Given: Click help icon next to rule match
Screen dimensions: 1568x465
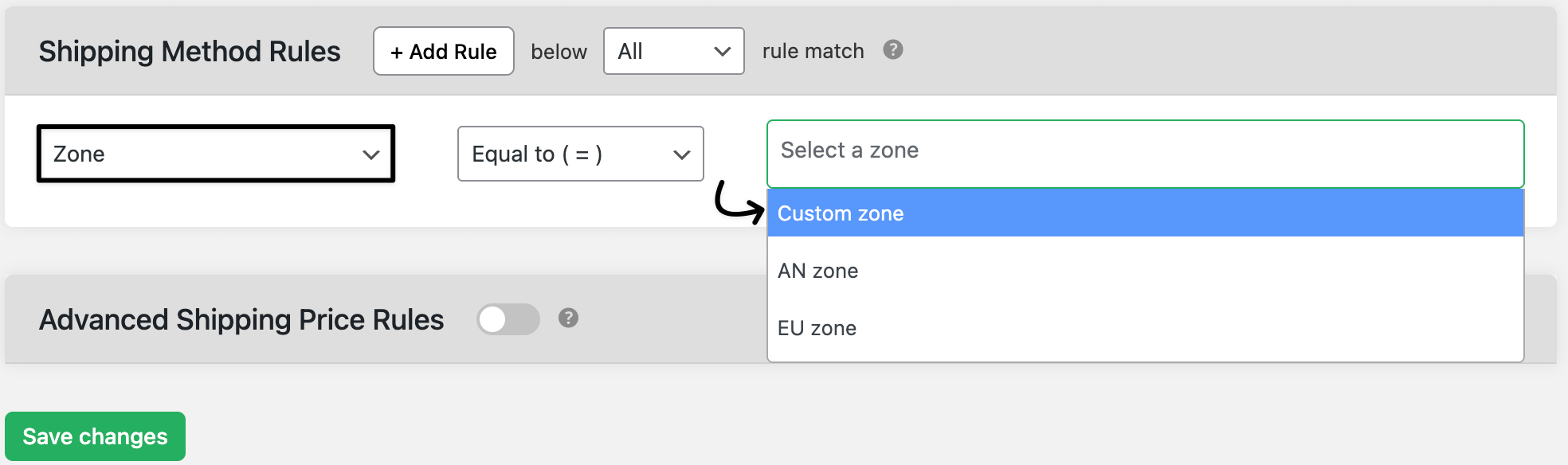Looking at the screenshot, I should click(x=893, y=50).
